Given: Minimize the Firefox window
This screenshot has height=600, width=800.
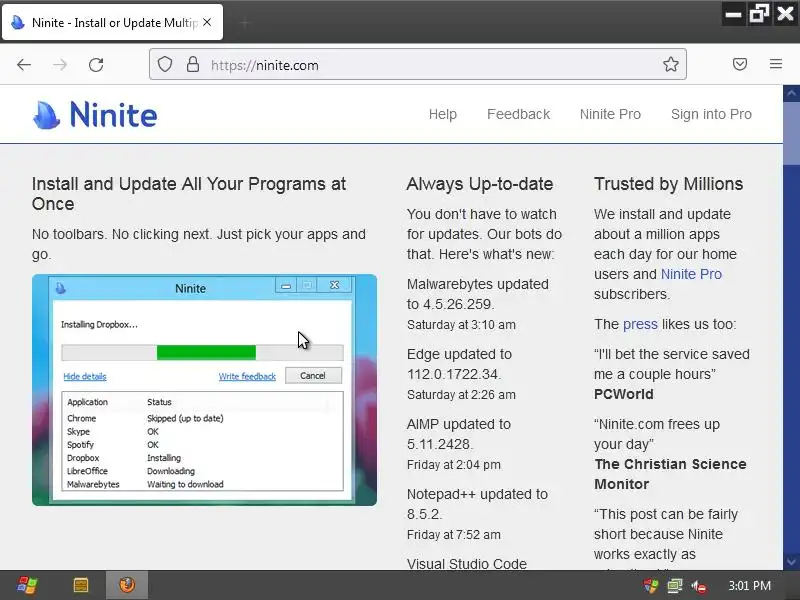Looking at the screenshot, I should [x=733, y=14].
